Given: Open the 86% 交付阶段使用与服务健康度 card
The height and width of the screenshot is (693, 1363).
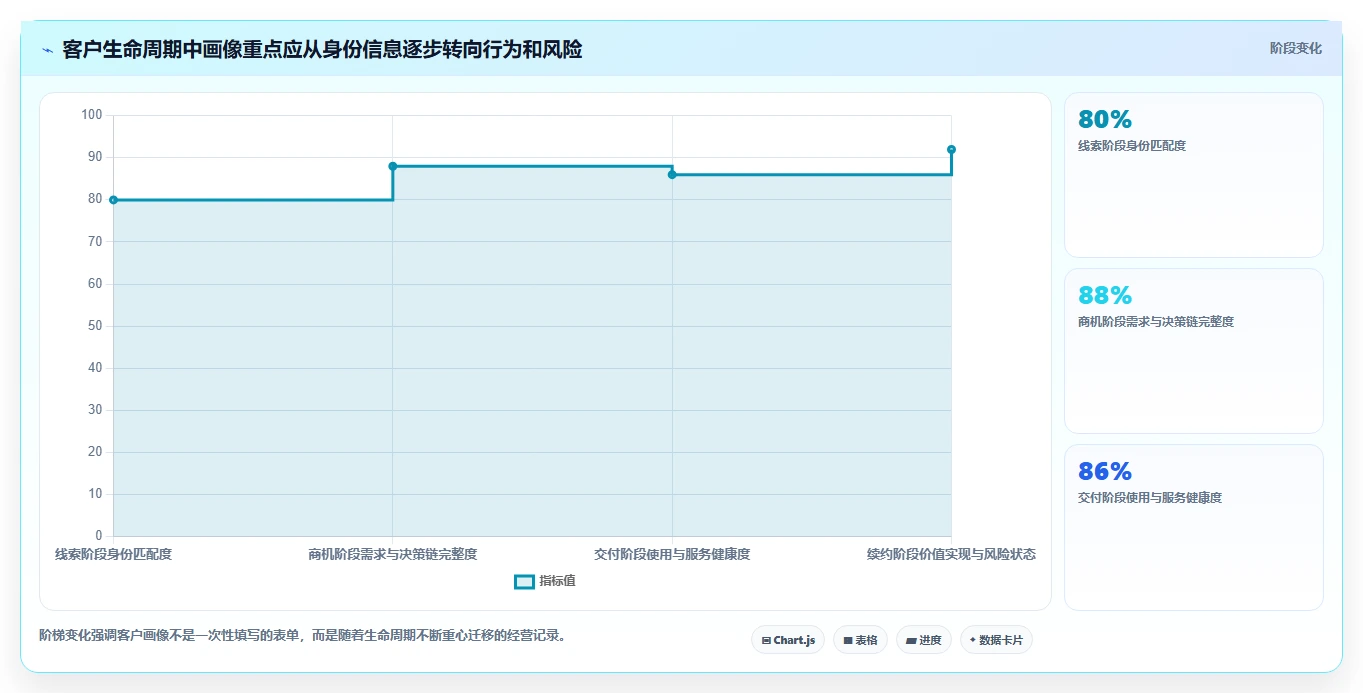Looking at the screenshot, I should click(1194, 527).
